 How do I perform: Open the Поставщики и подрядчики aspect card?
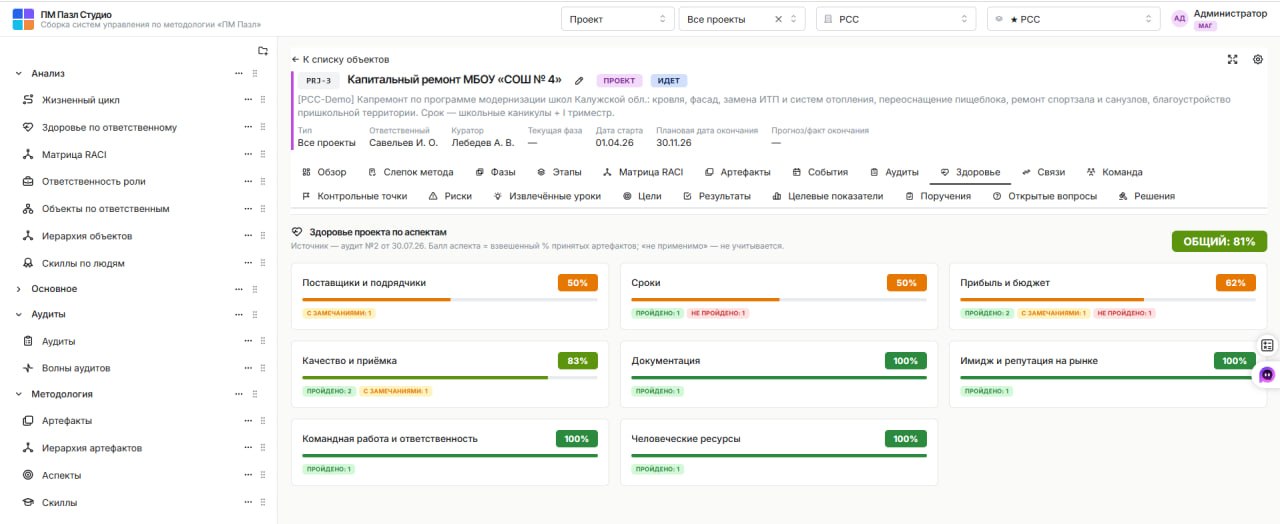[450, 296]
